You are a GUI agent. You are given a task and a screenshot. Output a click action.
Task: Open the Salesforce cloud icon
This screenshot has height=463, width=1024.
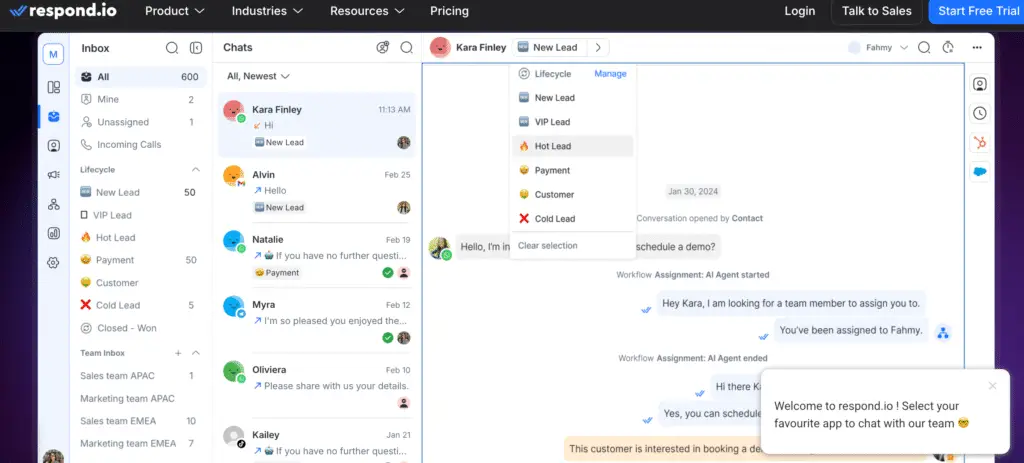pyautogui.click(x=980, y=172)
